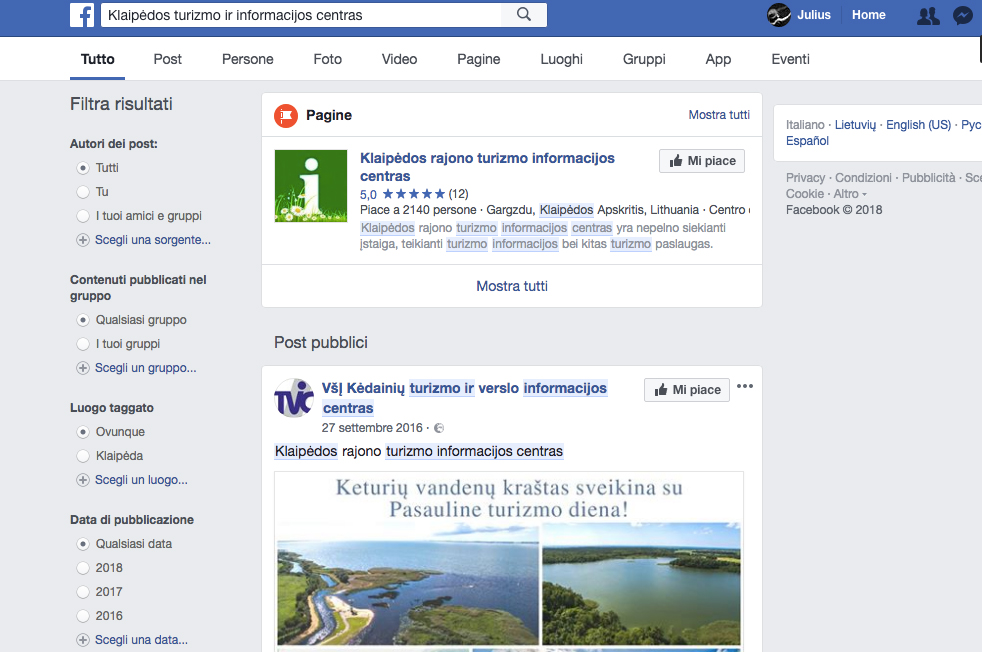
Task: Click green info page thumbnail icon
Action: tap(311, 186)
